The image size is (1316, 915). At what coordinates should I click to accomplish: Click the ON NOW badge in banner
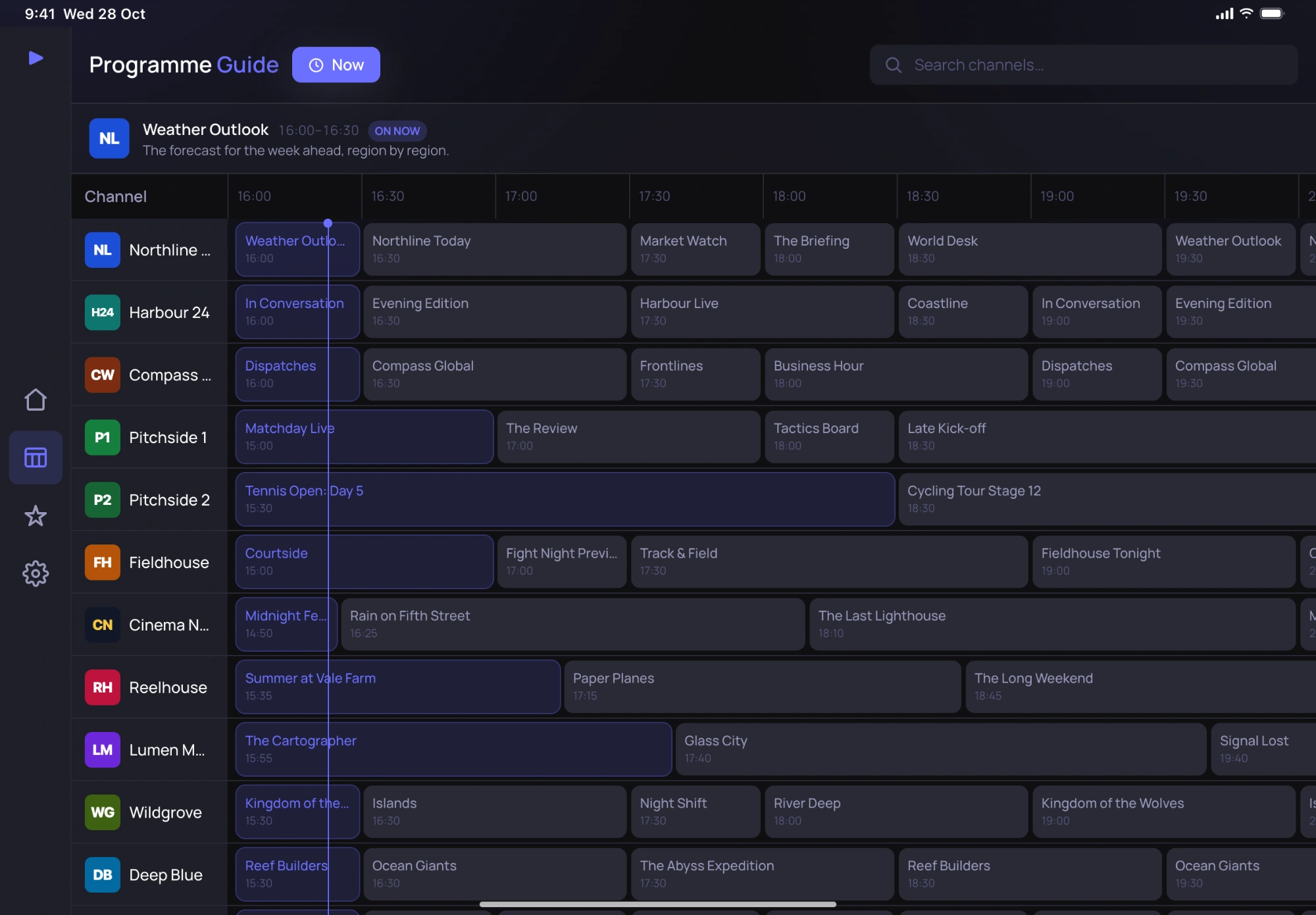(x=397, y=131)
